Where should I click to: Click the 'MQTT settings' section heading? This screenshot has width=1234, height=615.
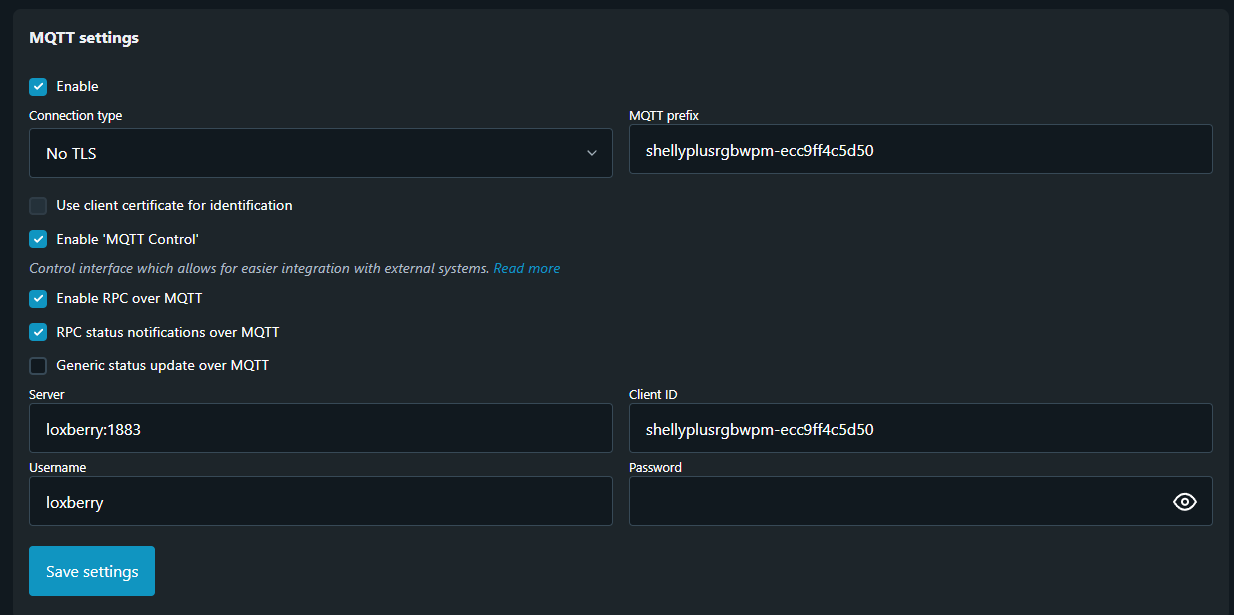(84, 38)
